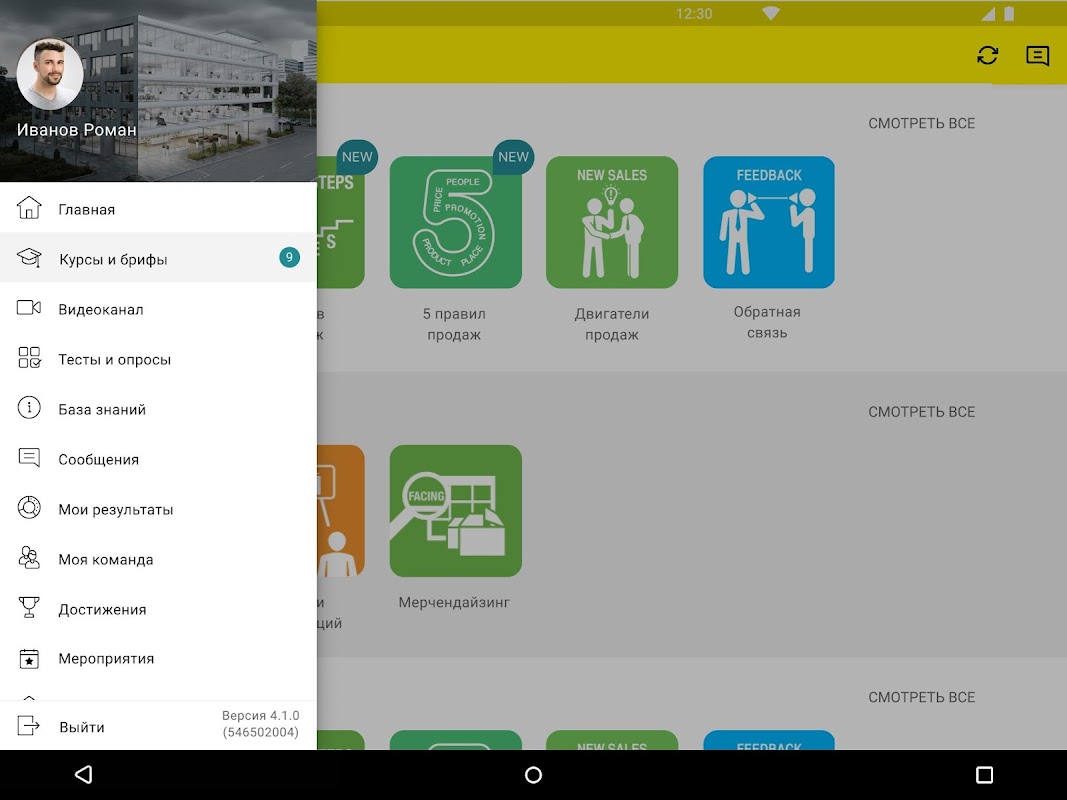Screen dimensions: 1067x800
Task: Tap the user avatar photo of Иванов Роман
Action: pos(50,74)
